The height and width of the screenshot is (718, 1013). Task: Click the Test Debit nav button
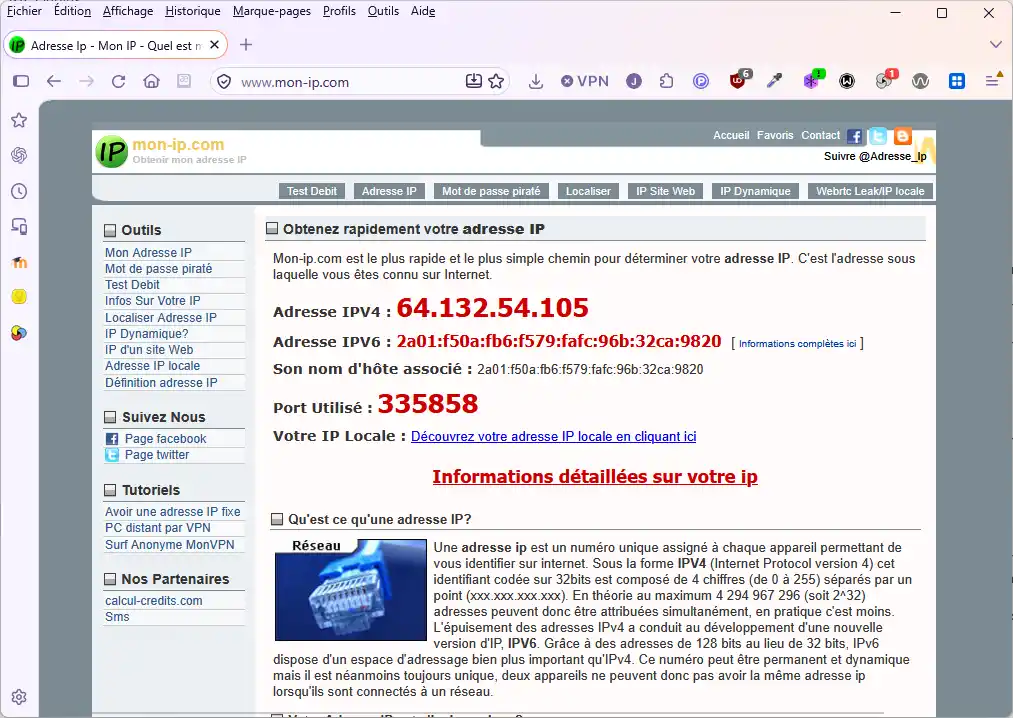tap(312, 191)
